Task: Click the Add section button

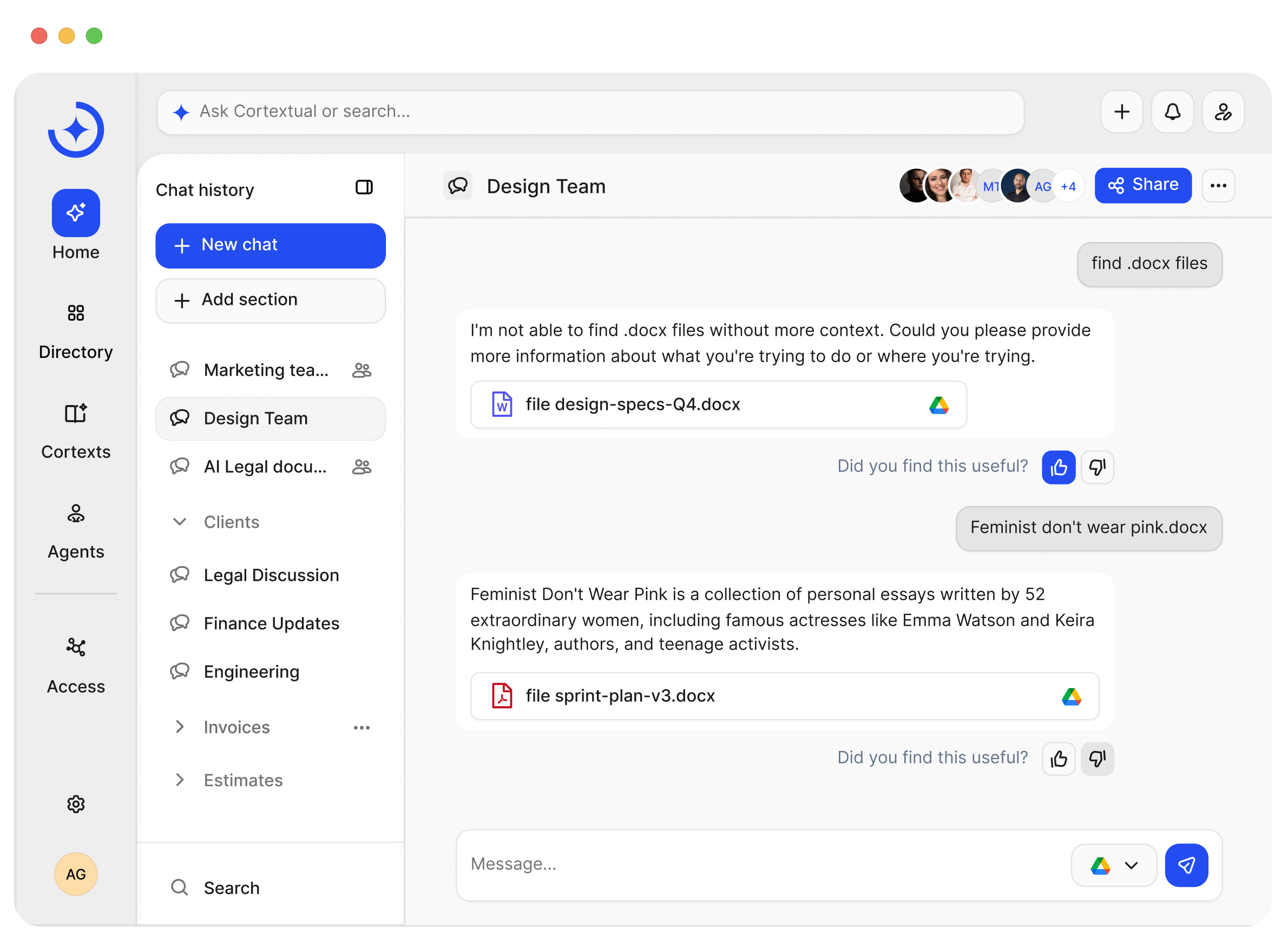Action: (x=271, y=300)
